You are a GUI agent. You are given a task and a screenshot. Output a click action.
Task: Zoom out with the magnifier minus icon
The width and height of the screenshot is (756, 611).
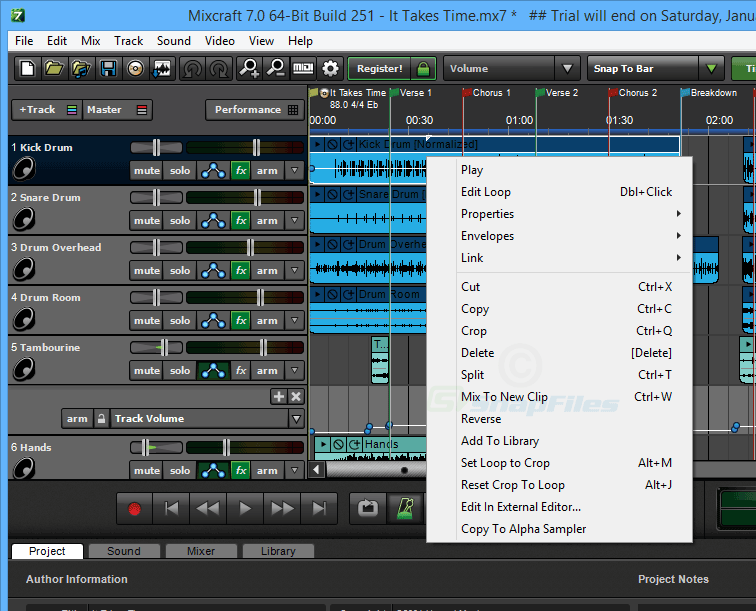pos(276,68)
